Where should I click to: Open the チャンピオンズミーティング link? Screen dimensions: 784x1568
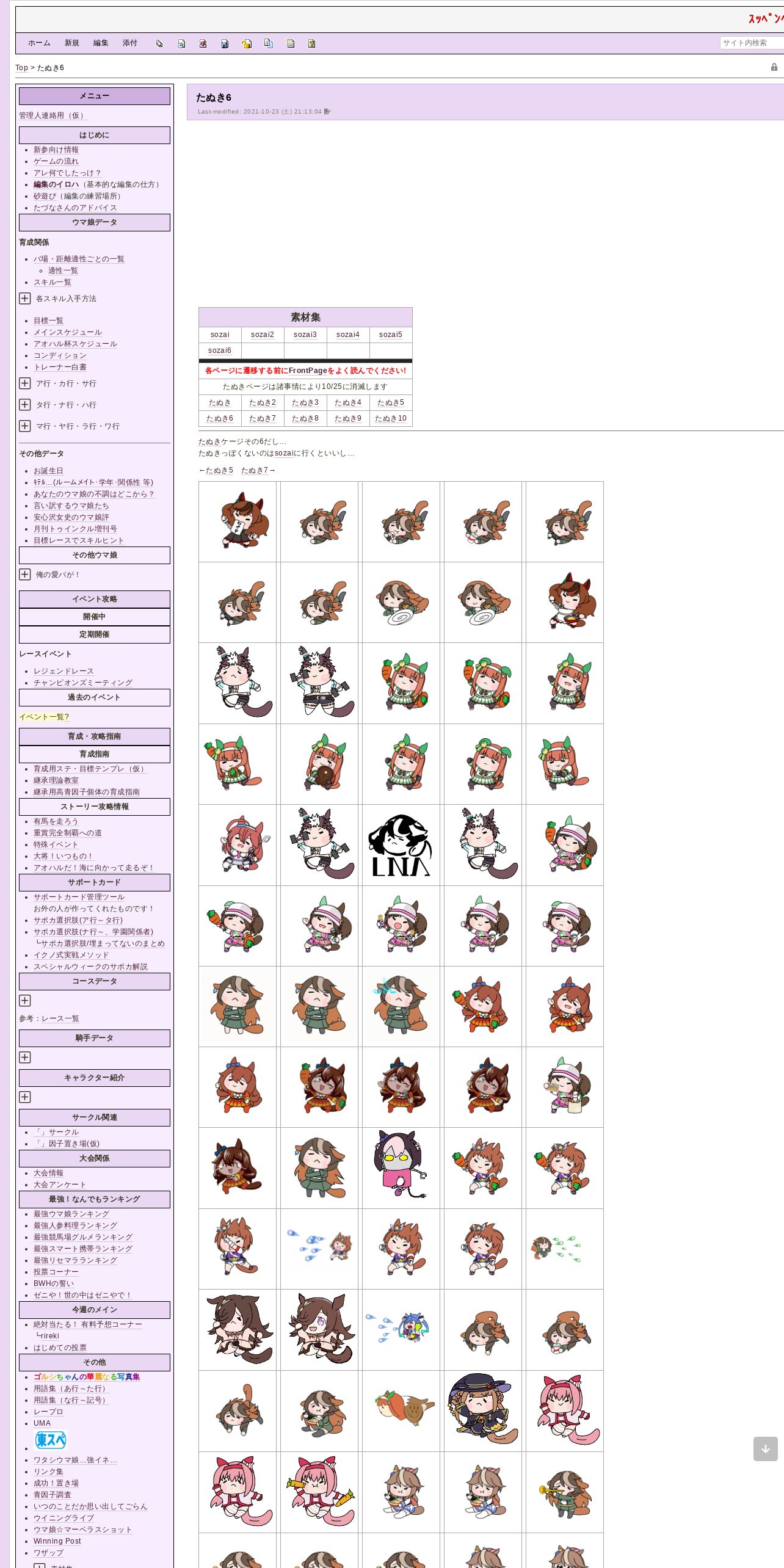83,683
